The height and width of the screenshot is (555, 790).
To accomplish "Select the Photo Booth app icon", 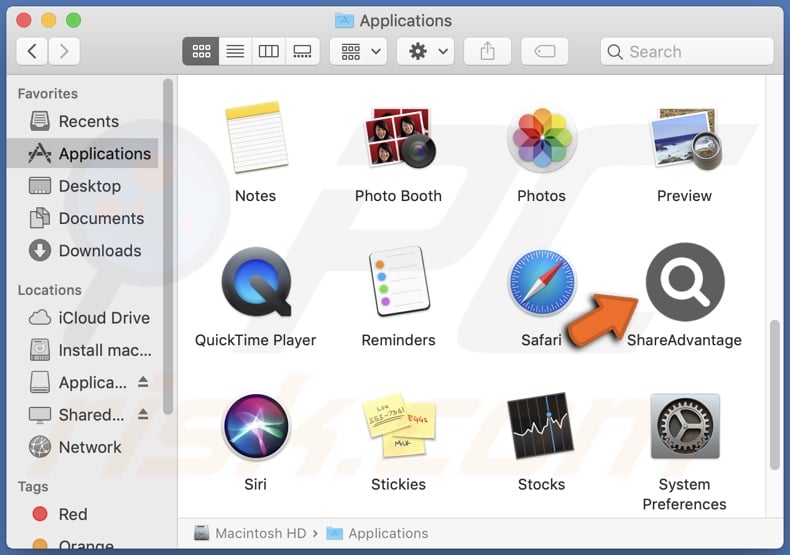I will point(399,137).
